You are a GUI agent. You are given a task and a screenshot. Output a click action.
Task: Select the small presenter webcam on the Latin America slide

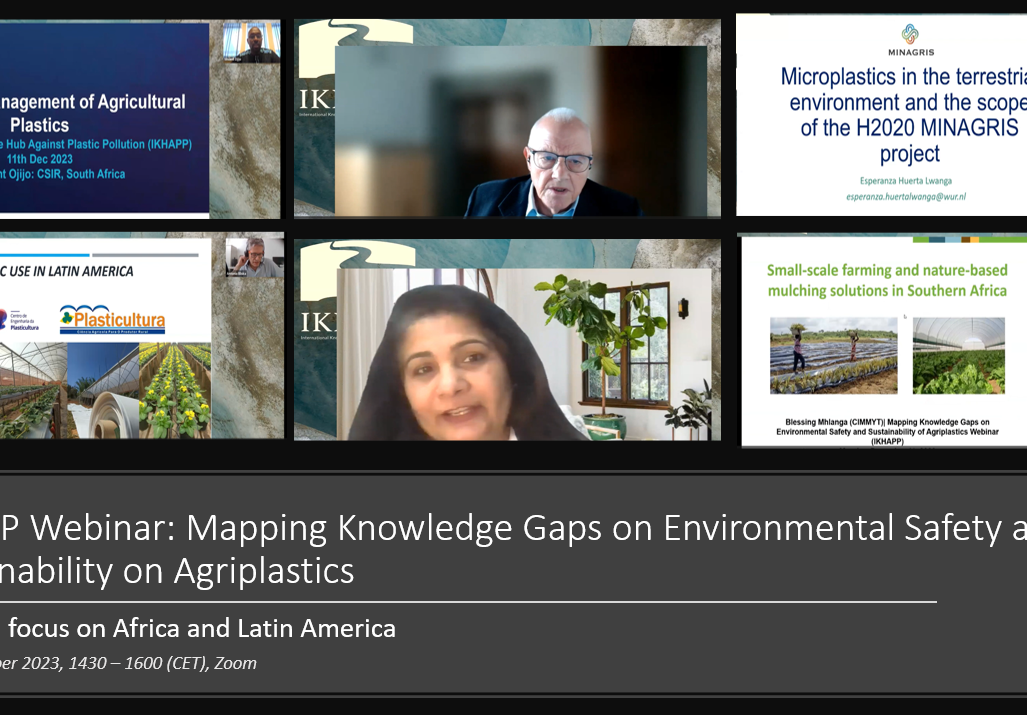point(254,258)
